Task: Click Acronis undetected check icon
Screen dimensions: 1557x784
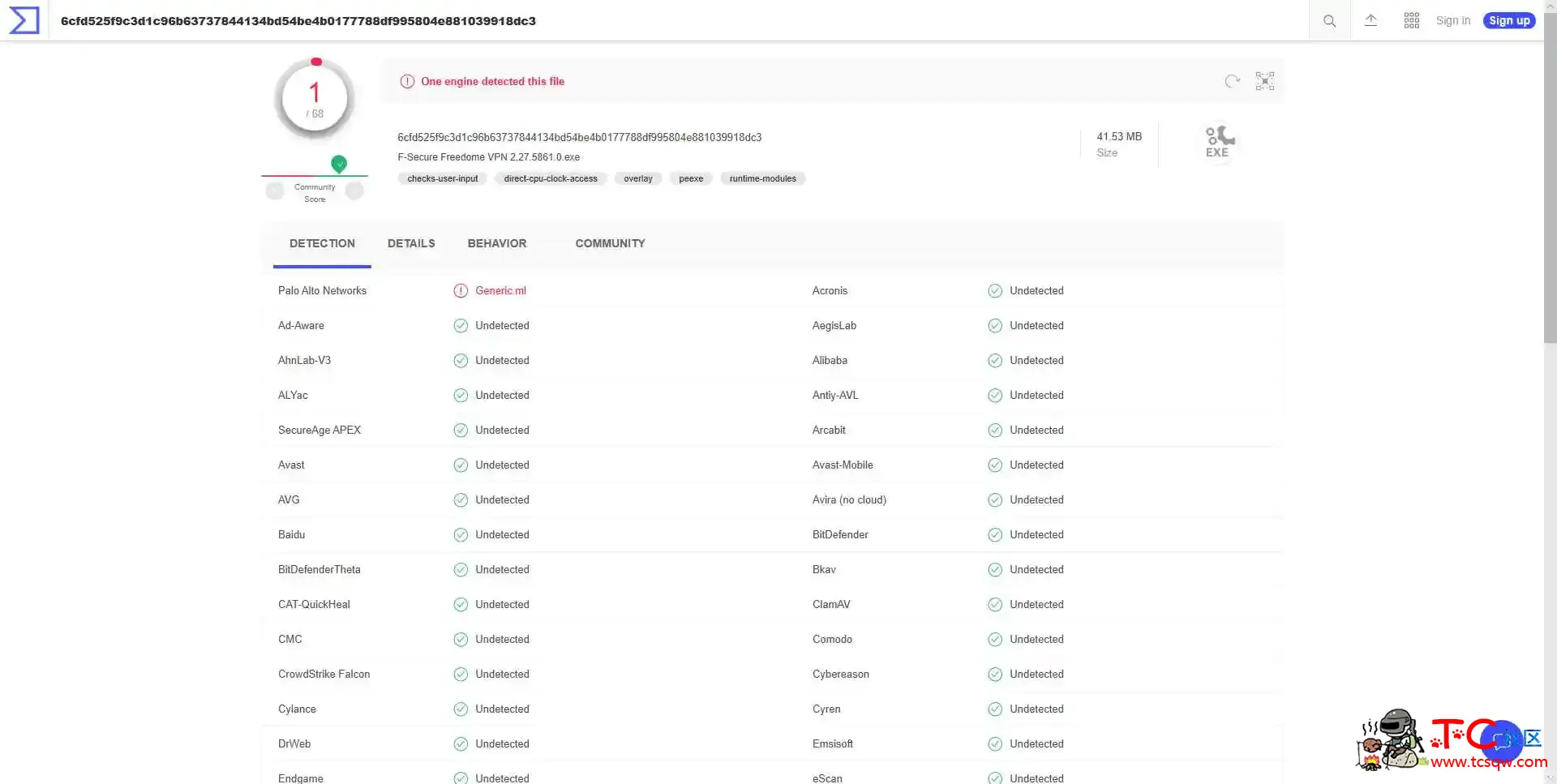Action: pos(995,291)
